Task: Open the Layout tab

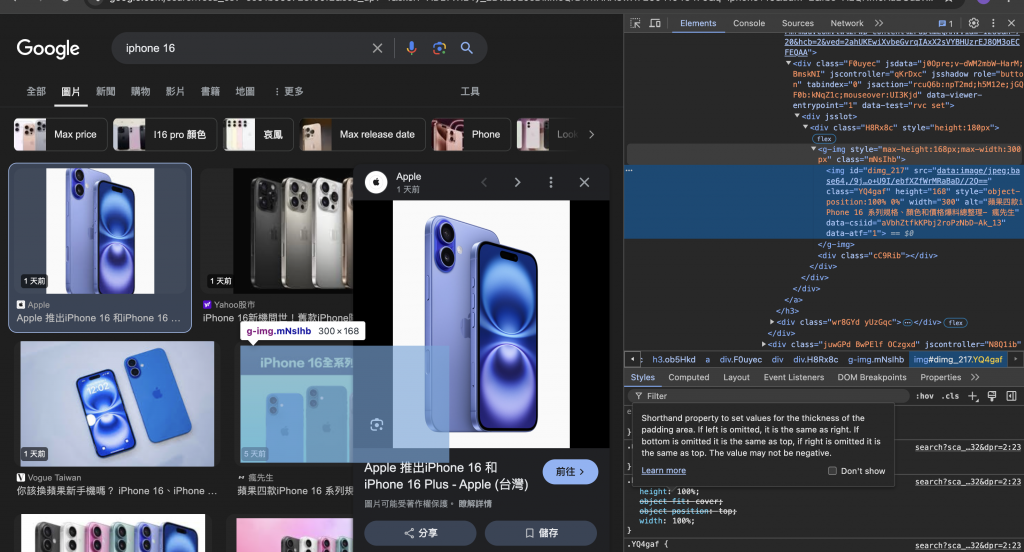Action: click(x=736, y=378)
